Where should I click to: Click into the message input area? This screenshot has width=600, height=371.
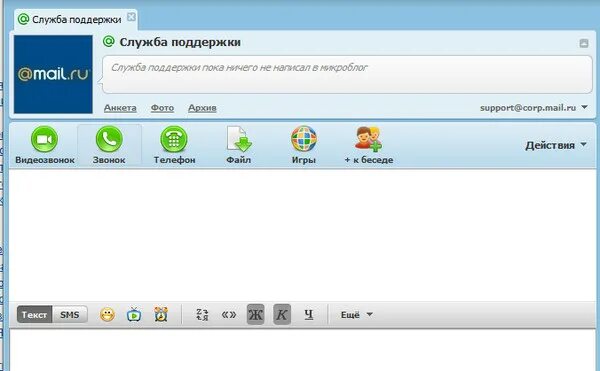point(303,350)
